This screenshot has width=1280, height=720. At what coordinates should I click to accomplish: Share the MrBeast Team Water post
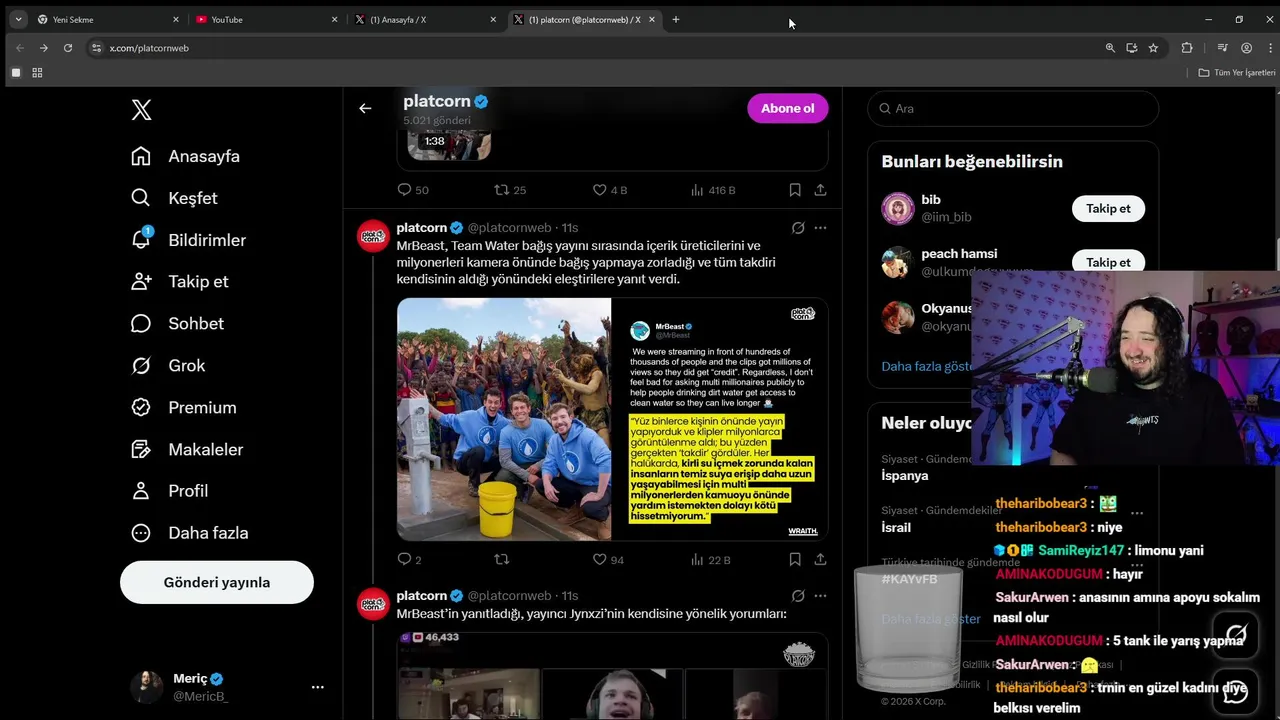coord(820,560)
